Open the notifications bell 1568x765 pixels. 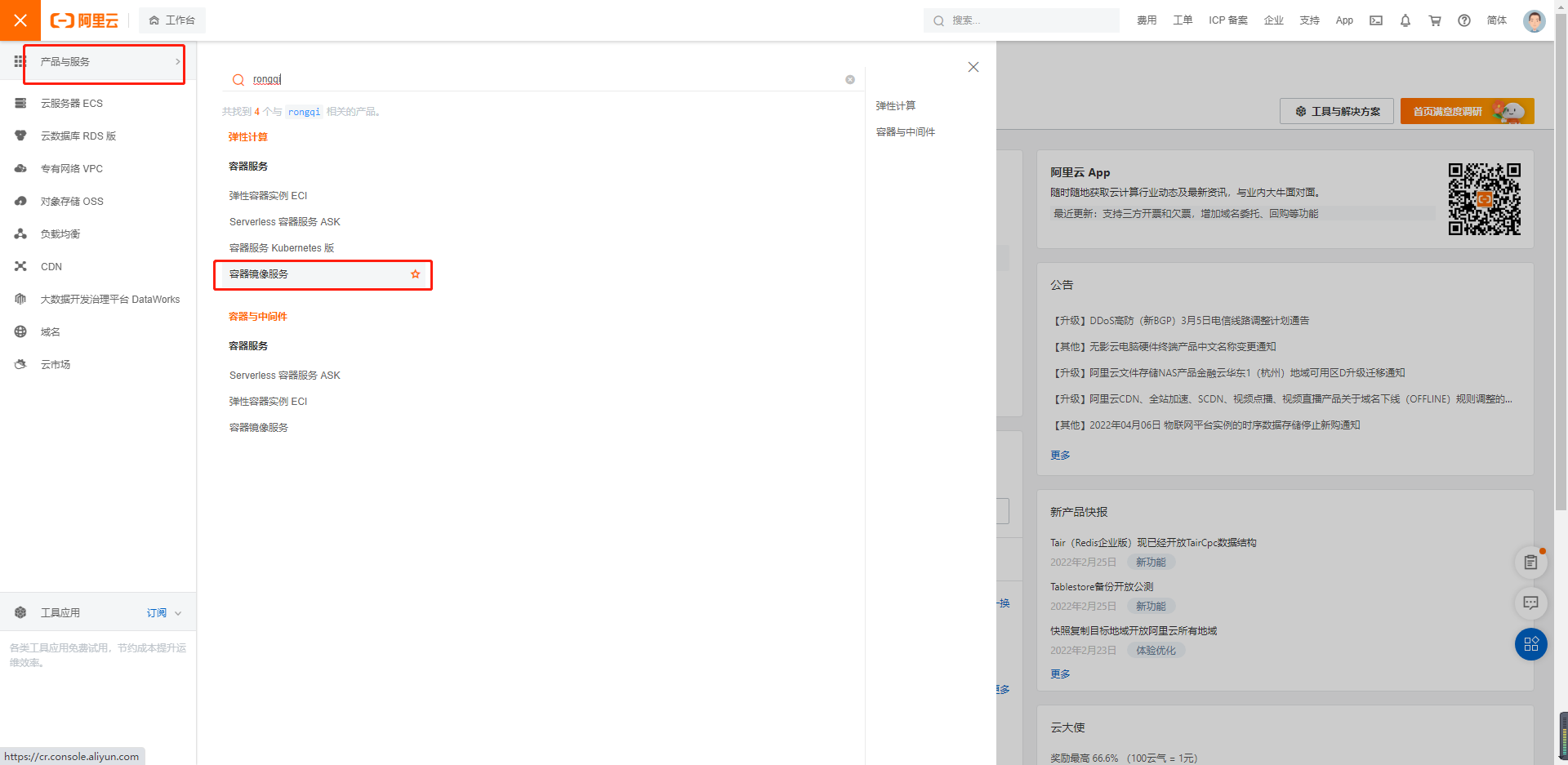pyautogui.click(x=1405, y=20)
